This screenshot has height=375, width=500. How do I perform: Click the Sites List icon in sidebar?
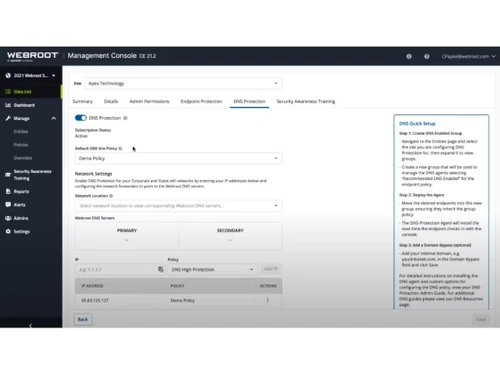(x=8, y=91)
